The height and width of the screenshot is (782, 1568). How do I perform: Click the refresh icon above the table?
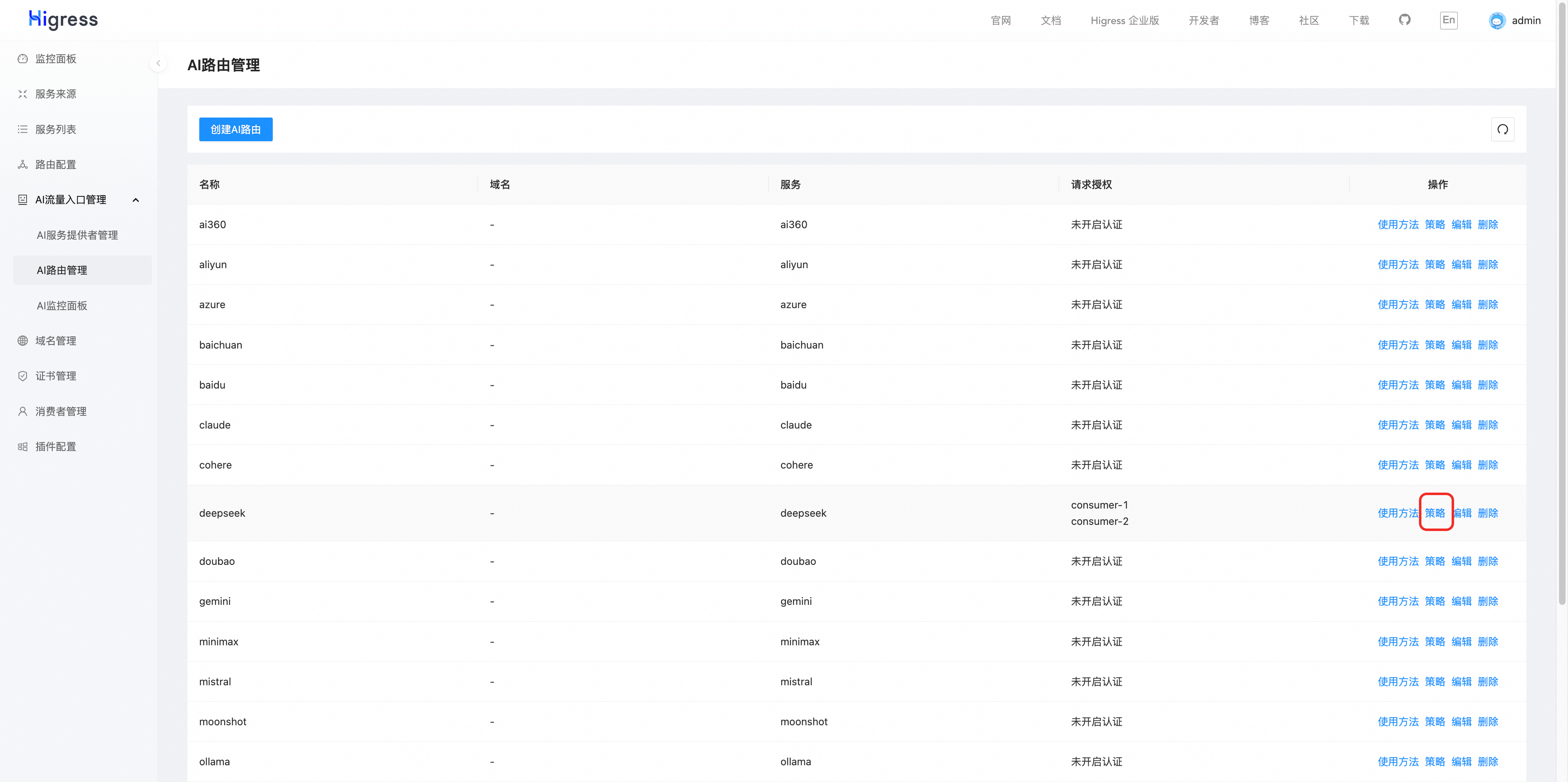(x=1502, y=130)
